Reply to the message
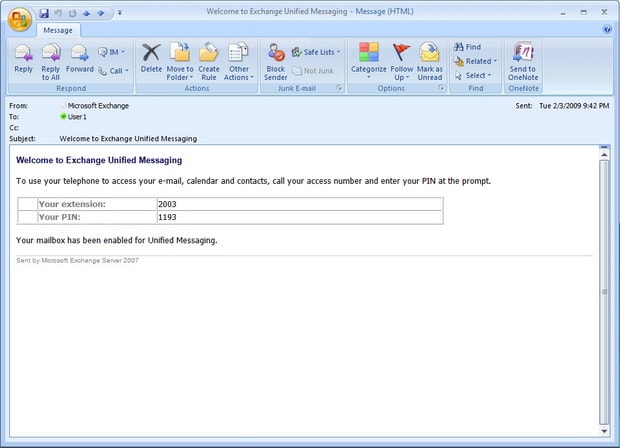Image resolution: width=620 pixels, height=448 pixels. click(23, 59)
